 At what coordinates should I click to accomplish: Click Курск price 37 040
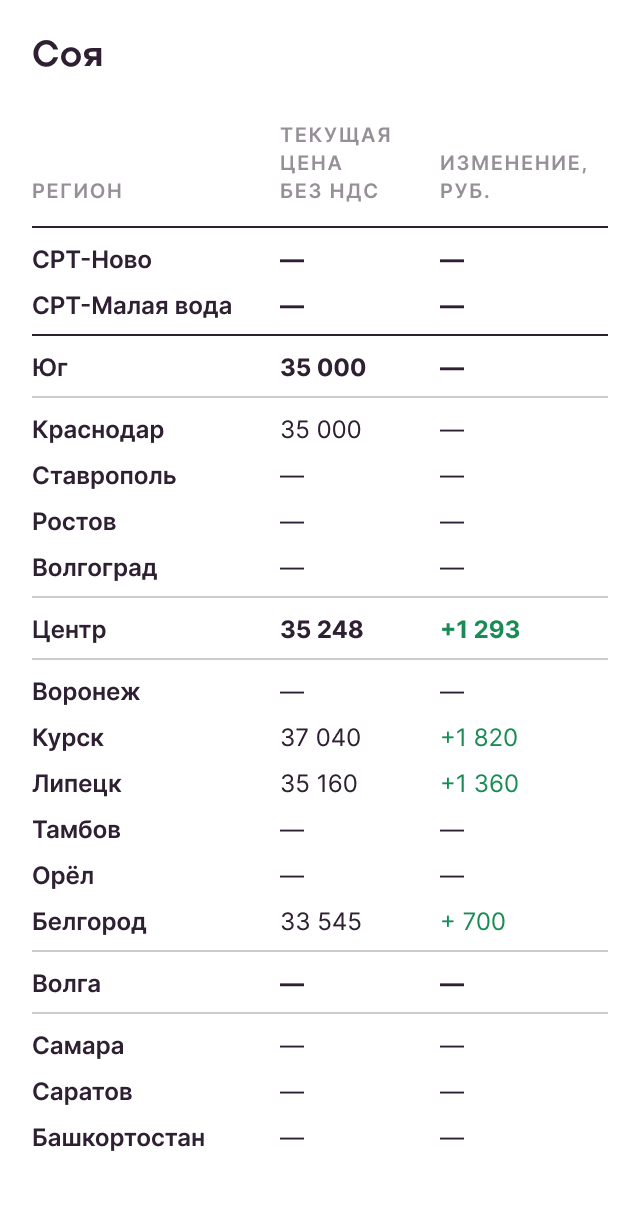[x=320, y=738]
